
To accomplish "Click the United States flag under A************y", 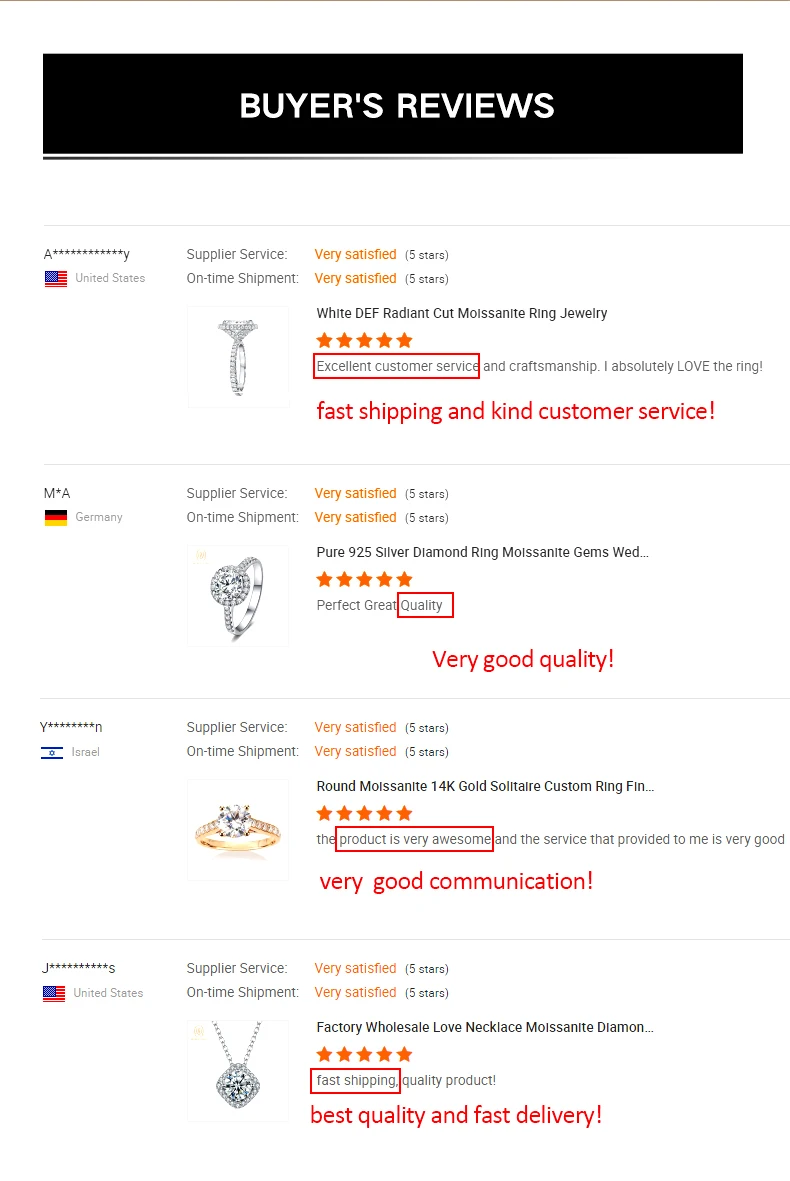I will click(56, 279).
